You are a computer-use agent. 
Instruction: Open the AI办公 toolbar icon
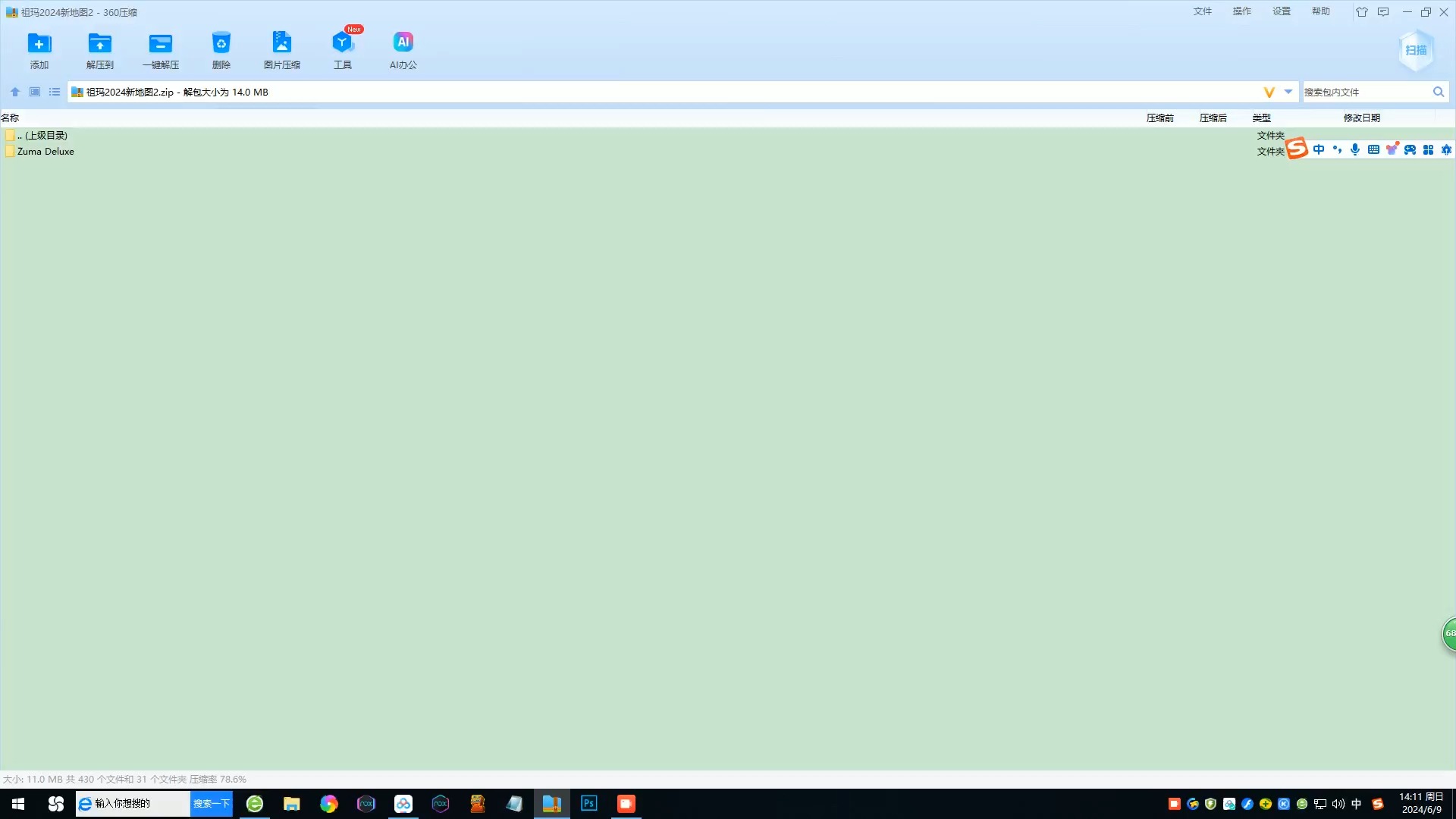[x=403, y=50]
